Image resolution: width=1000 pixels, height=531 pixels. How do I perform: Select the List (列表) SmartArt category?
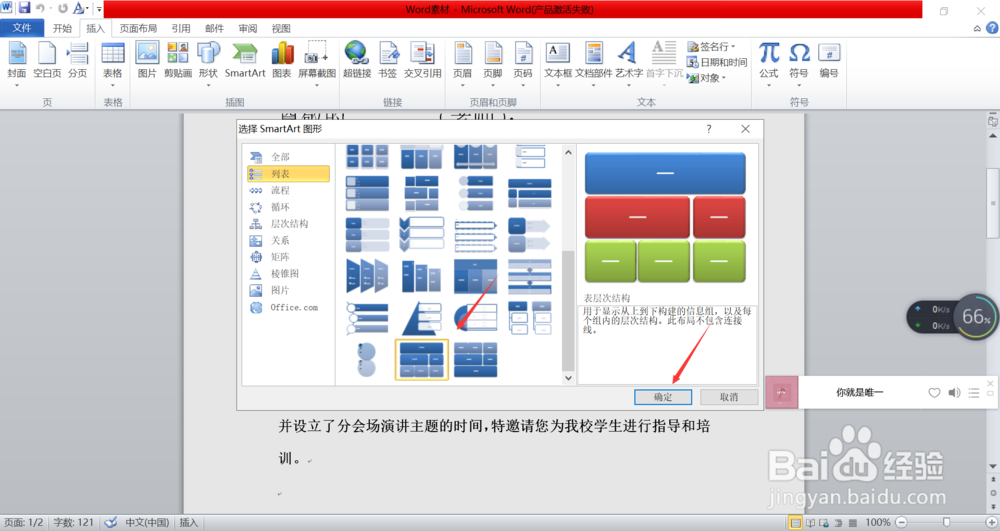(288, 173)
